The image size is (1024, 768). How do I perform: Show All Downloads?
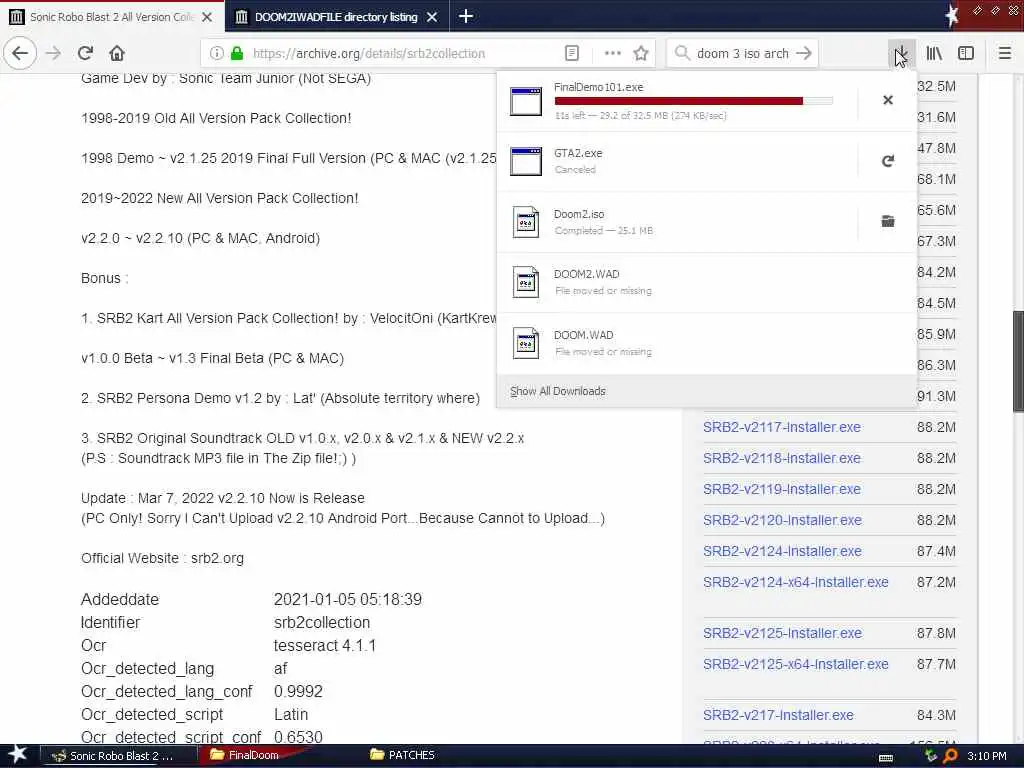(558, 391)
